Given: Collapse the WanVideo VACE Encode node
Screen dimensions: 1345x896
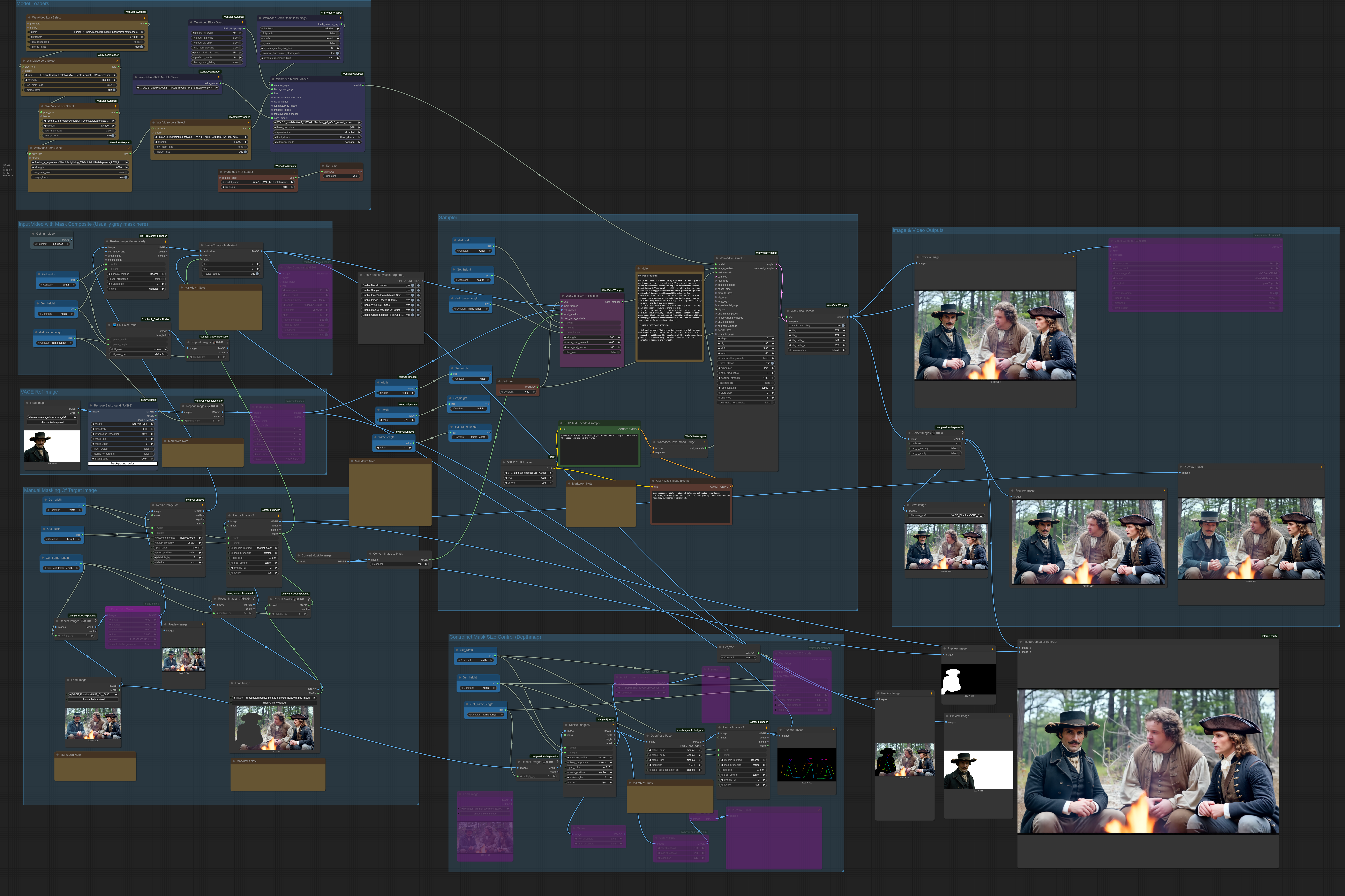Looking at the screenshot, I should [x=563, y=296].
